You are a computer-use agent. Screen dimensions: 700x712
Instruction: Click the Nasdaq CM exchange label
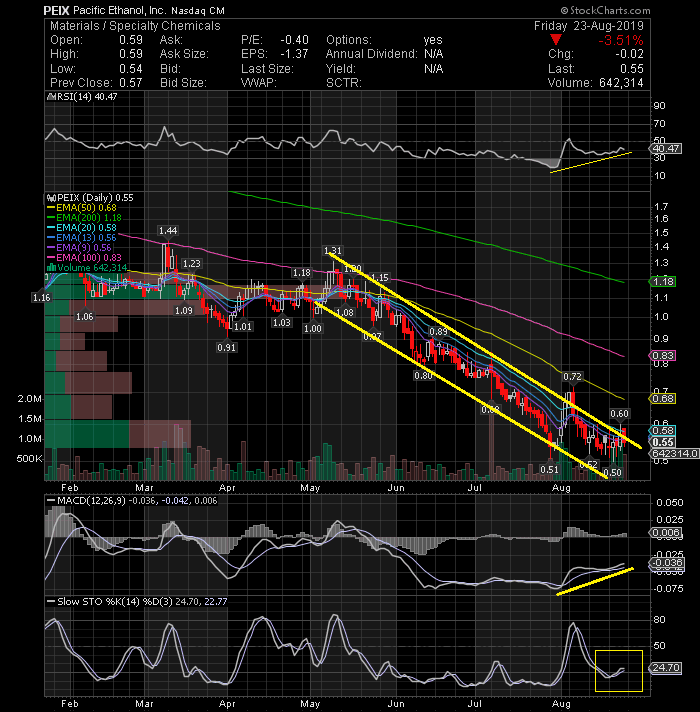click(198, 10)
